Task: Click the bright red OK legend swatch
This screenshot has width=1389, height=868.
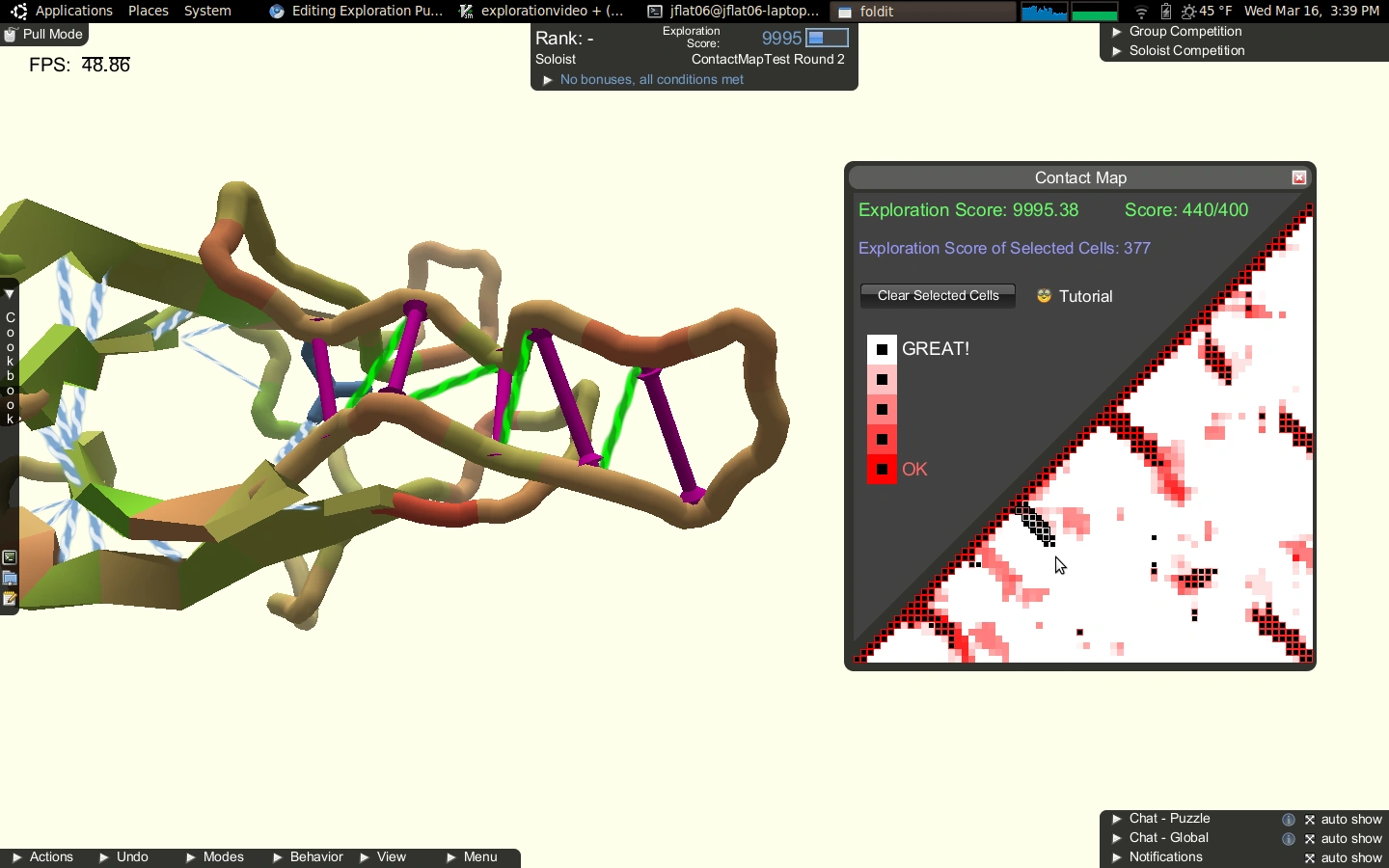Action: pos(882,470)
